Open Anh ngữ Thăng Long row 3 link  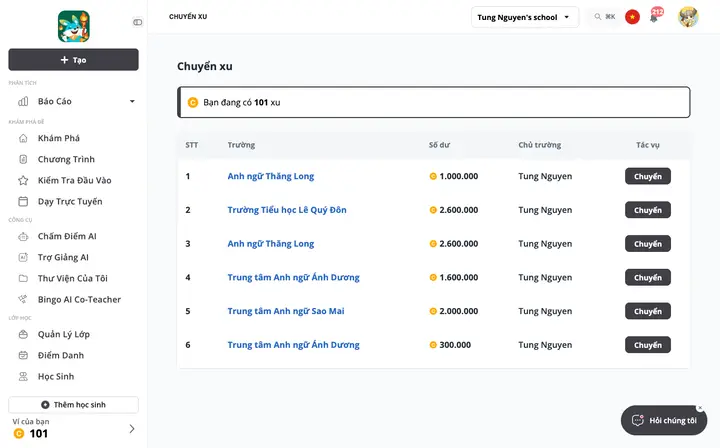270,244
